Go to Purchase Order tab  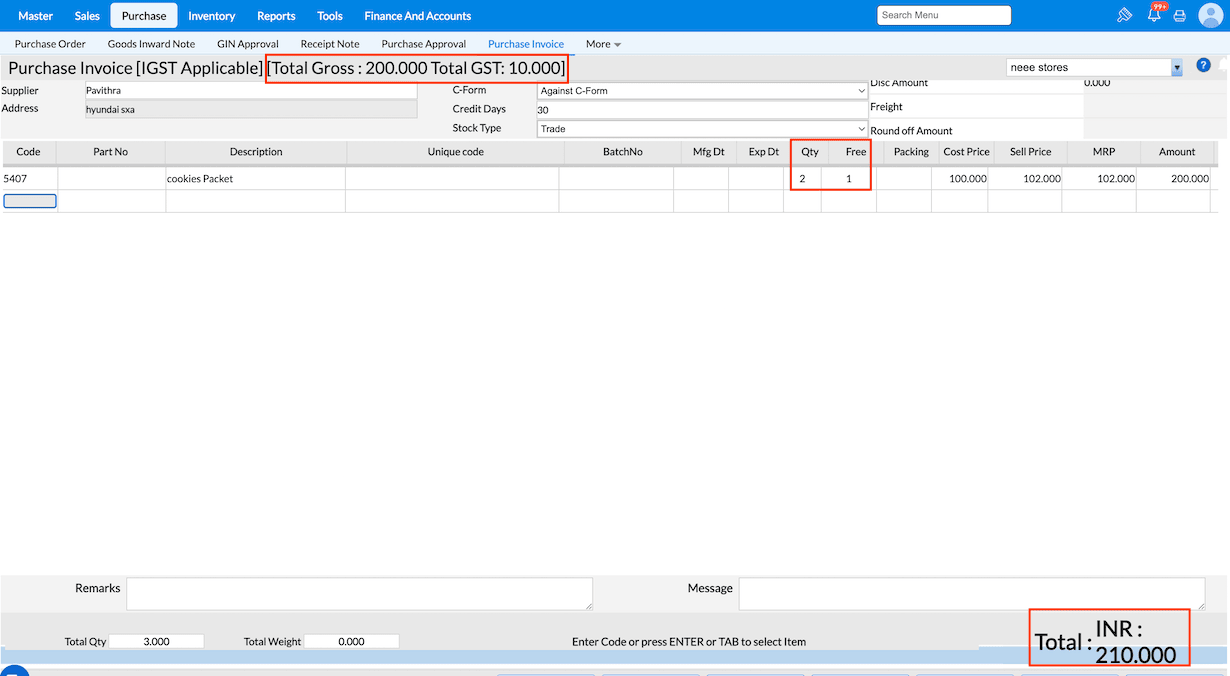tap(50, 44)
